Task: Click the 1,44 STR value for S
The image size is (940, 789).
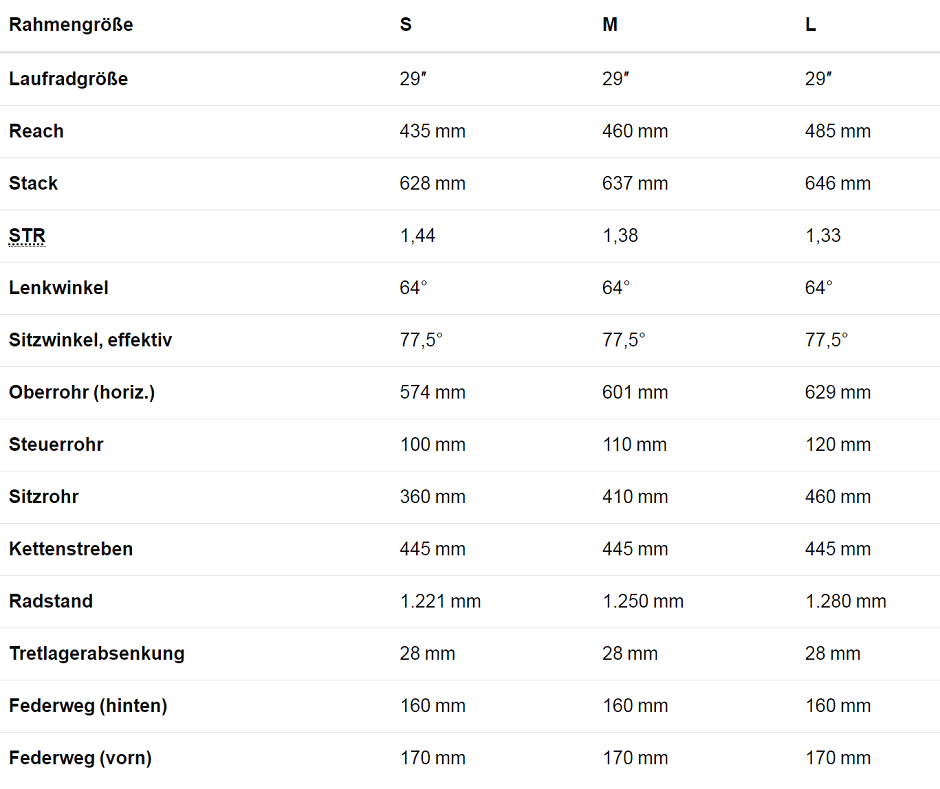Action: coord(417,236)
